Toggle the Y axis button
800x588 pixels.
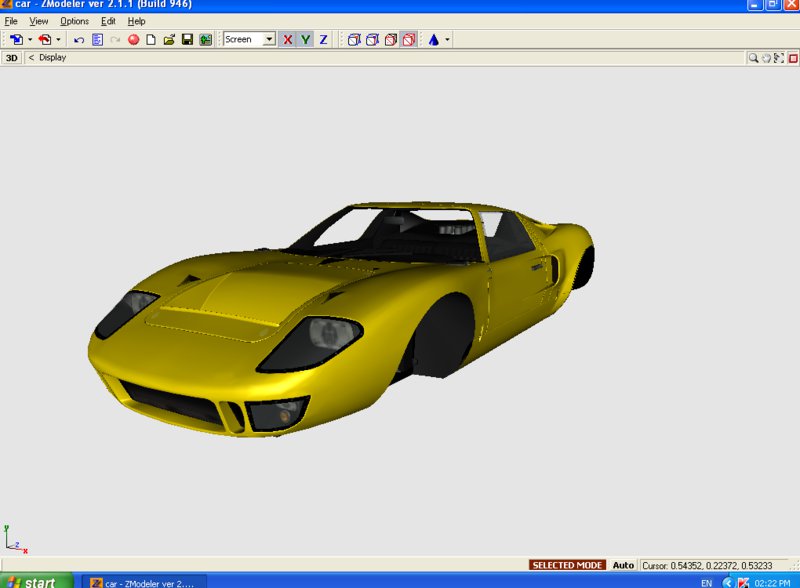pyautogui.click(x=306, y=40)
